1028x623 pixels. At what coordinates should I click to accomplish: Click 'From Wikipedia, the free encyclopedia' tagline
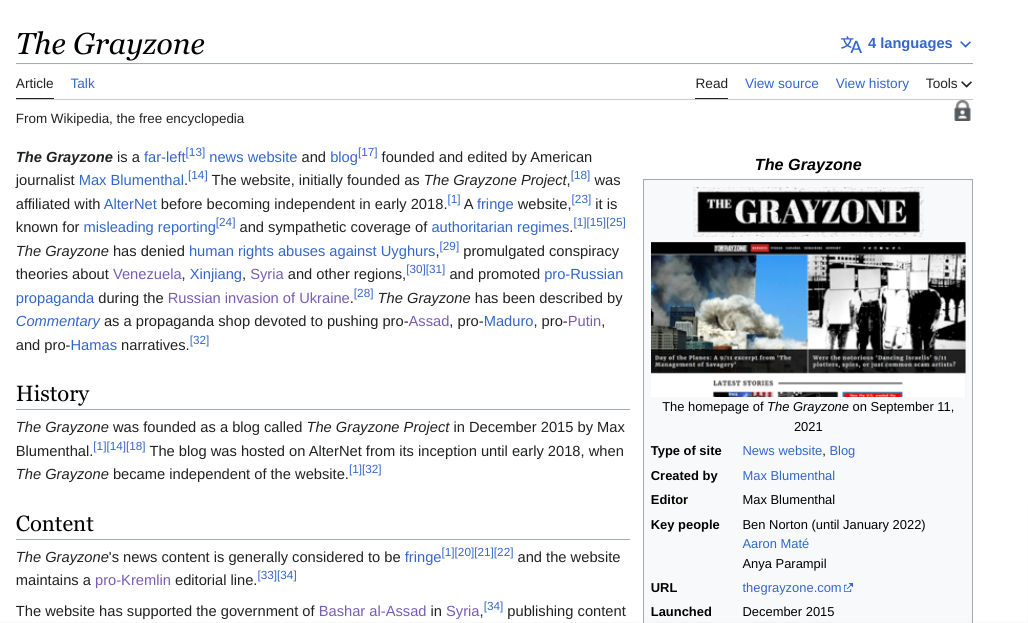[130, 119]
